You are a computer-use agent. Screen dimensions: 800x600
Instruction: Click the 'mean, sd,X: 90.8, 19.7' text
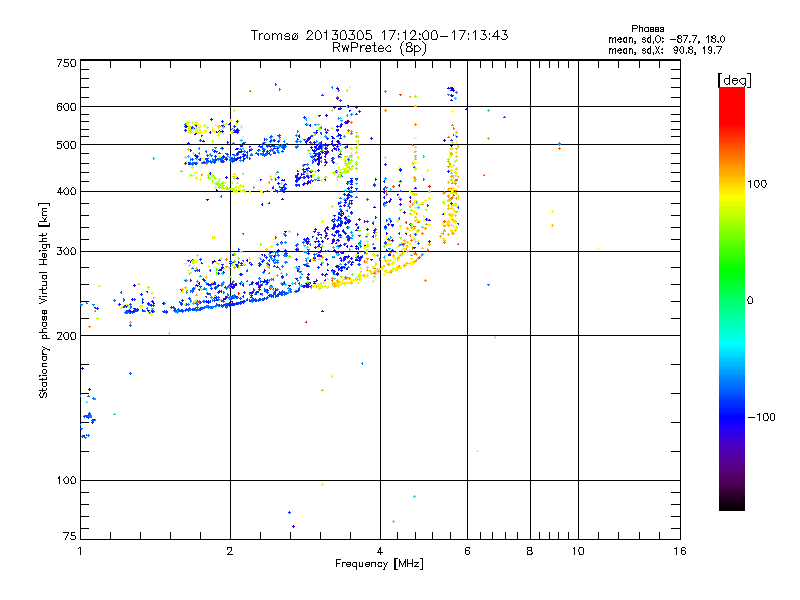[x=665, y=50]
